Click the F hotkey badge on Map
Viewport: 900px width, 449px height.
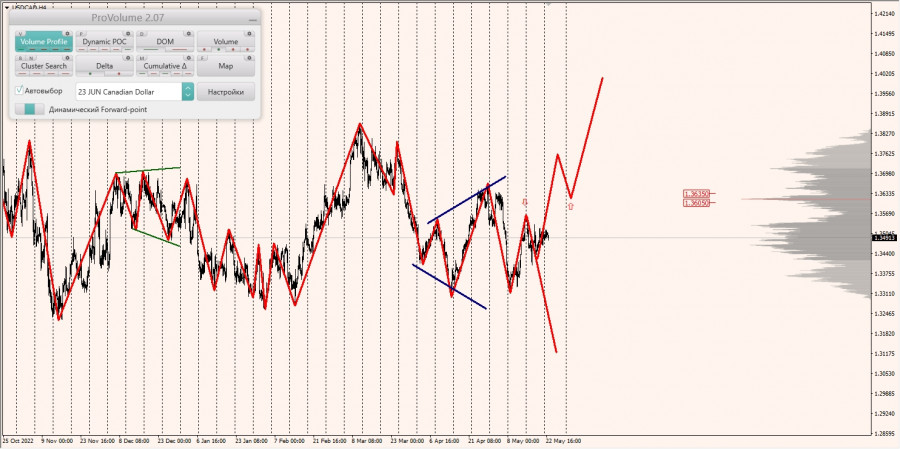pos(203,59)
